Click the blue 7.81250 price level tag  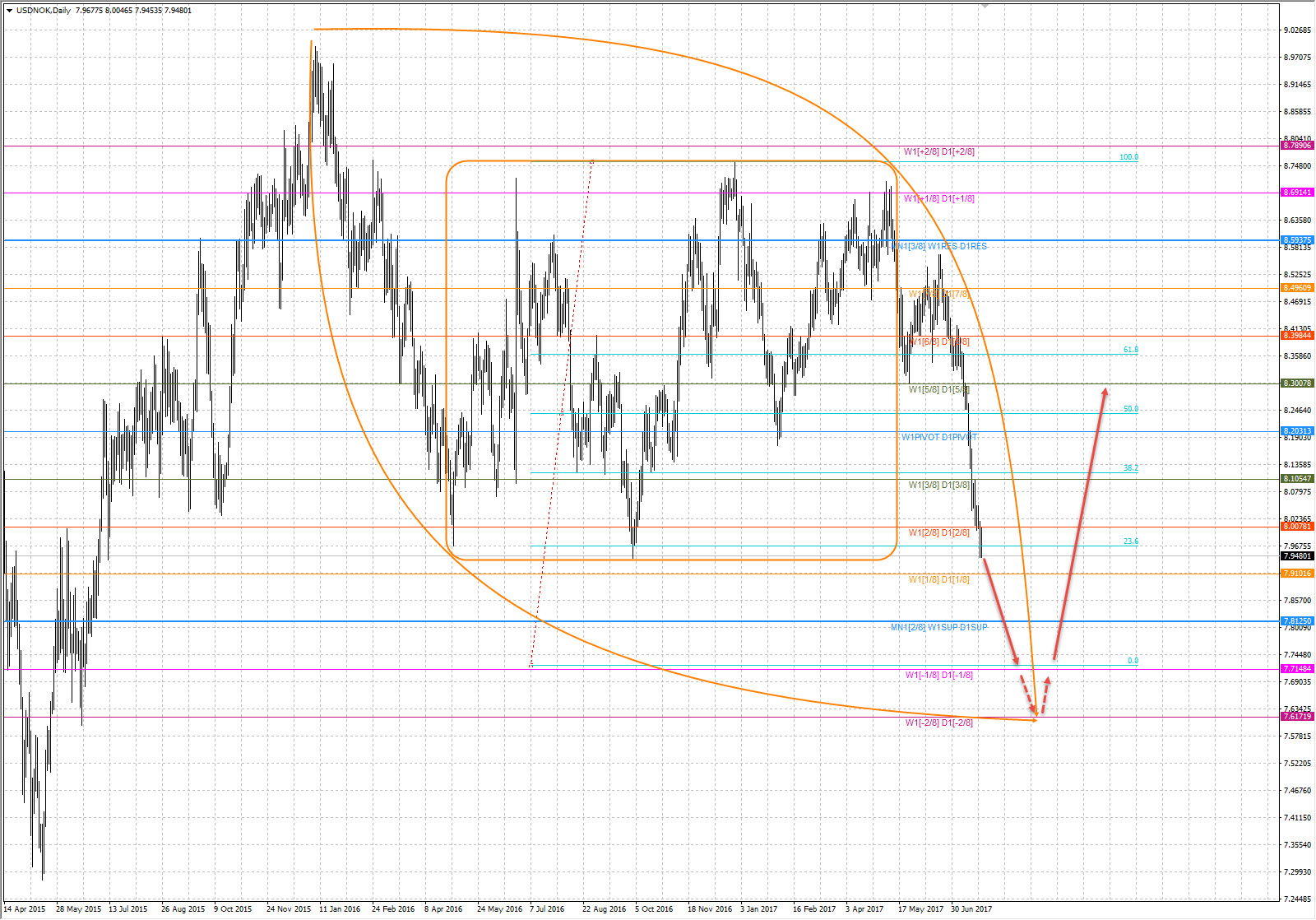(x=1296, y=621)
